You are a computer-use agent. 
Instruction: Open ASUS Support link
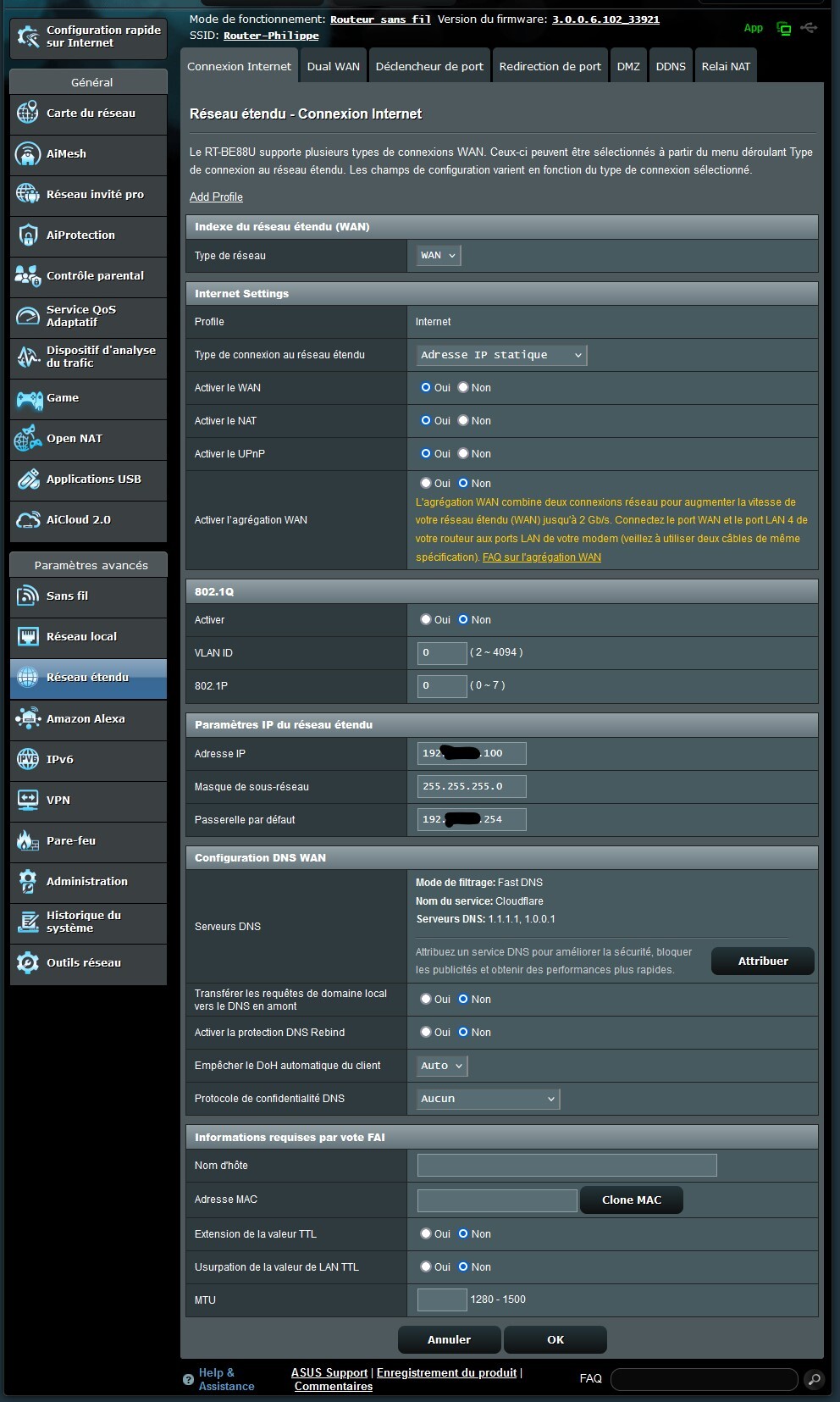tap(329, 1372)
